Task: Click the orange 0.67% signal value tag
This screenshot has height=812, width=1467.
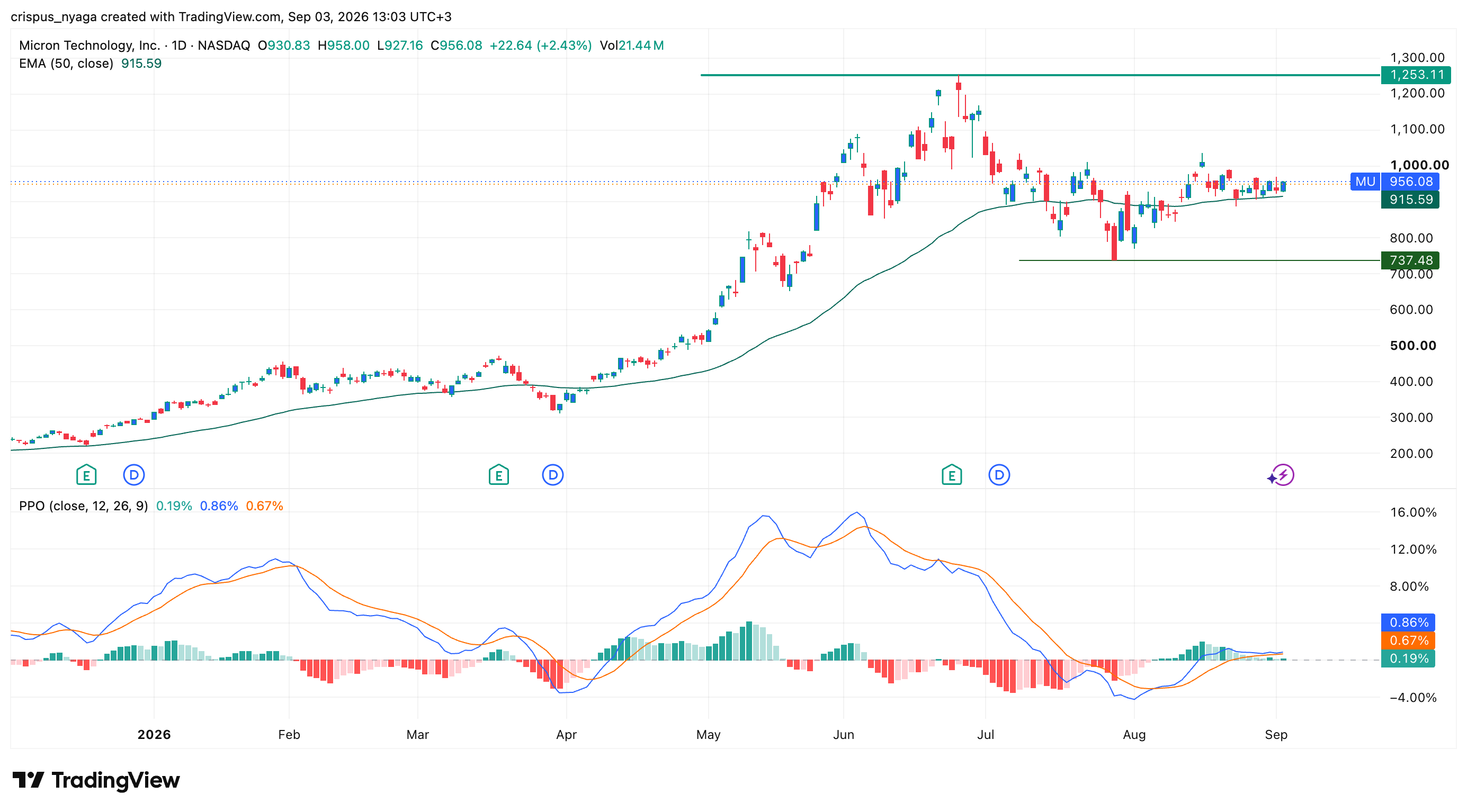Action: (1408, 640)
